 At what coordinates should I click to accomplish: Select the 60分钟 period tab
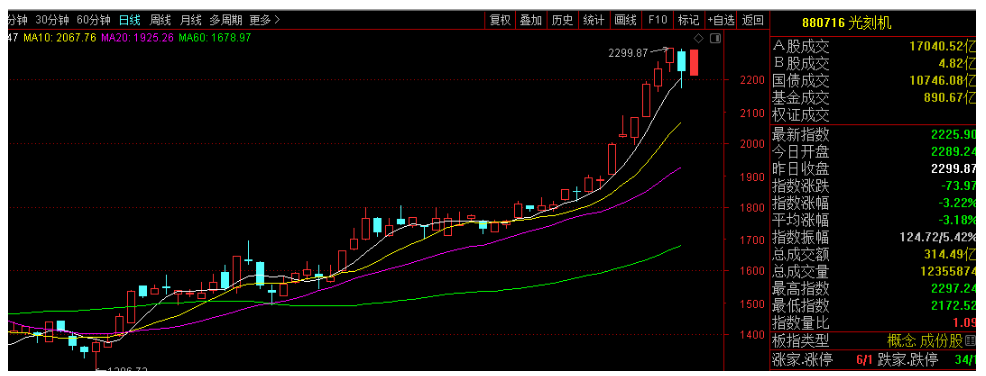[93, 19]
